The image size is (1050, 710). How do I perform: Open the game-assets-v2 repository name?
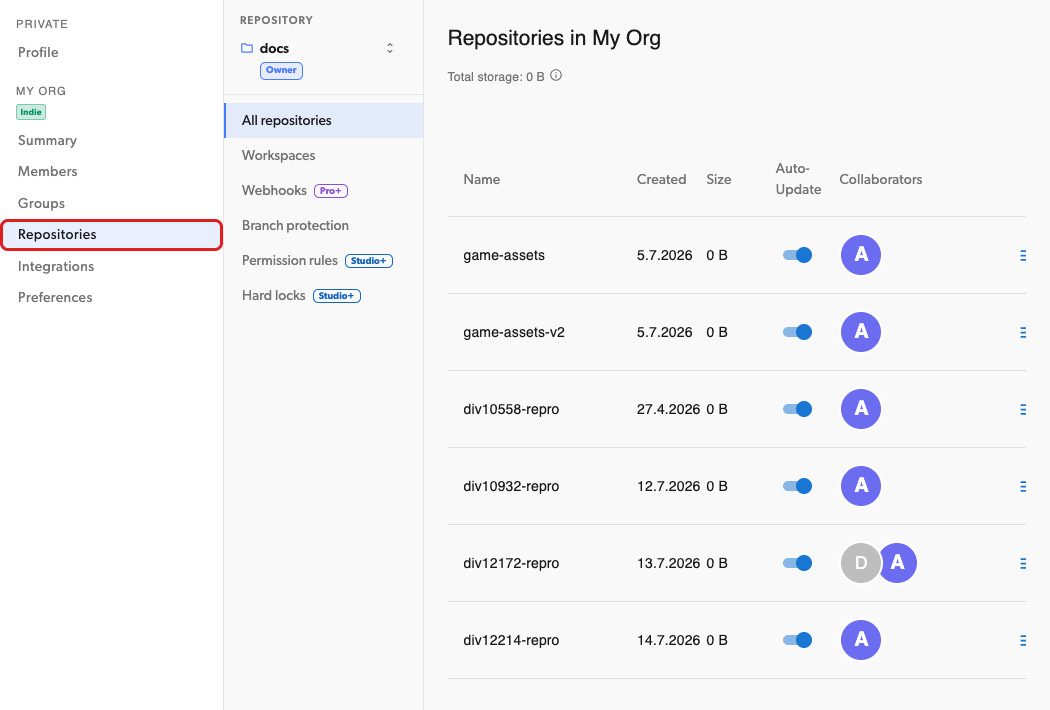[x=514, y=332]
